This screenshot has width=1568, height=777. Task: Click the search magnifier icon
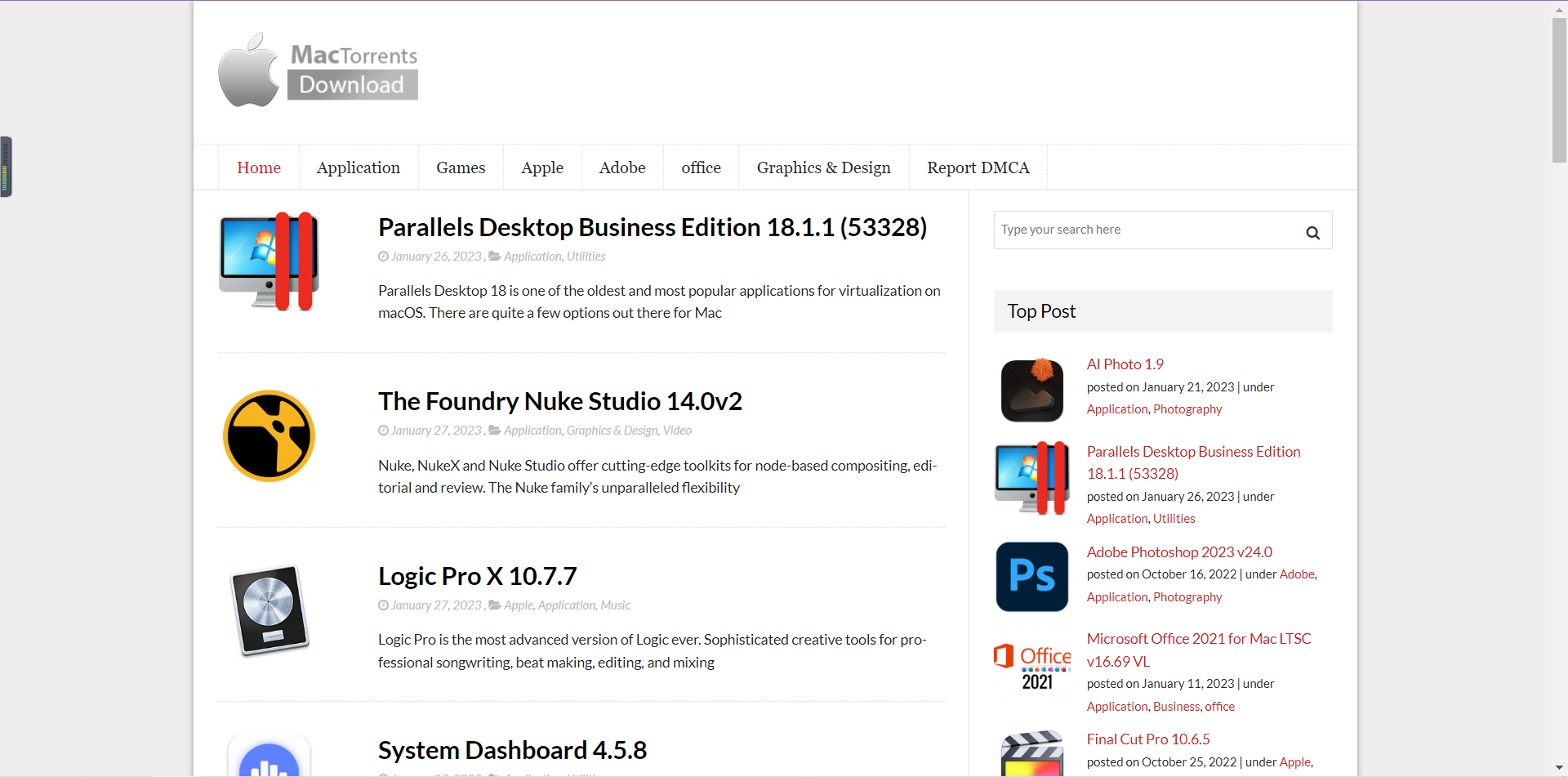coord(1312,233)
